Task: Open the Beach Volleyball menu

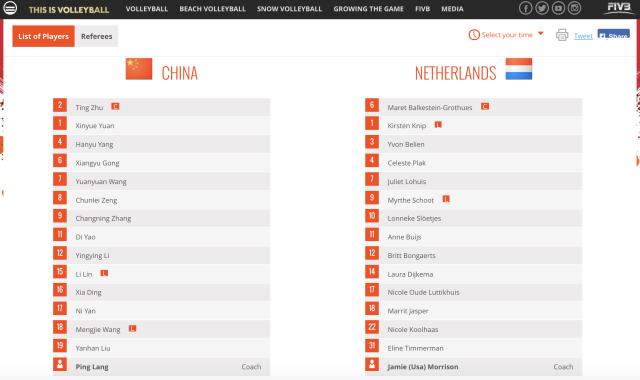Action: [x=212, y=9]
